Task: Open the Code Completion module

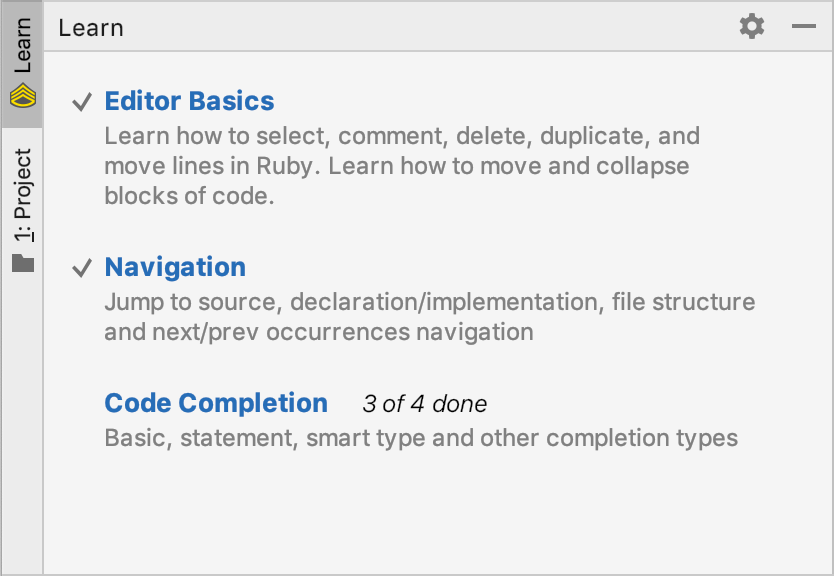Action: click(216, 403)
